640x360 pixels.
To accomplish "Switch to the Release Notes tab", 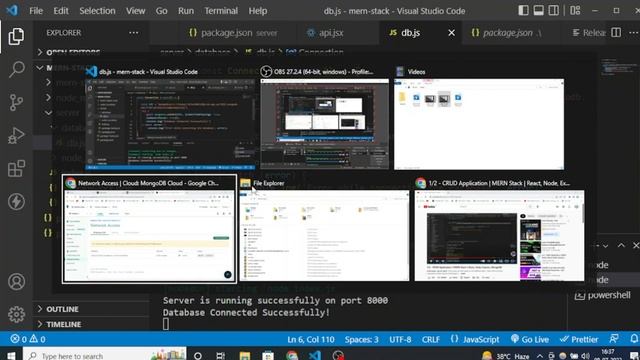I will (x=588, y=33).
